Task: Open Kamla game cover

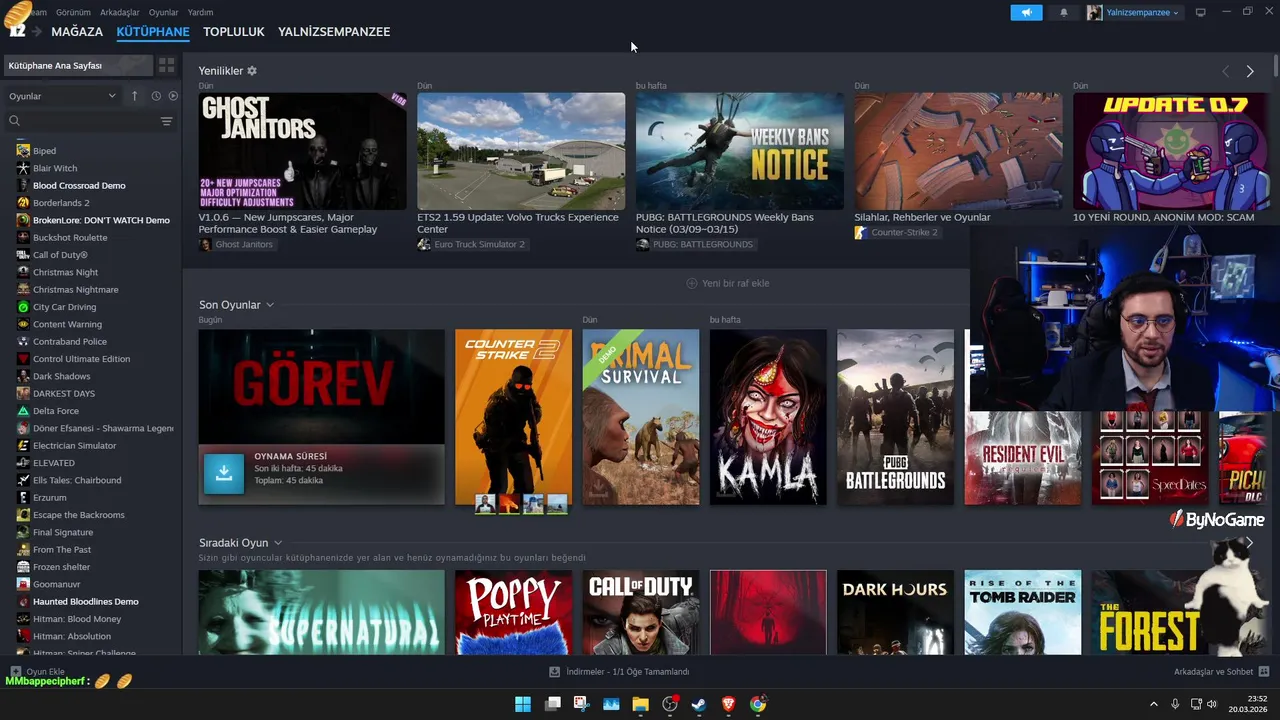Action: (x=768, y=417)
